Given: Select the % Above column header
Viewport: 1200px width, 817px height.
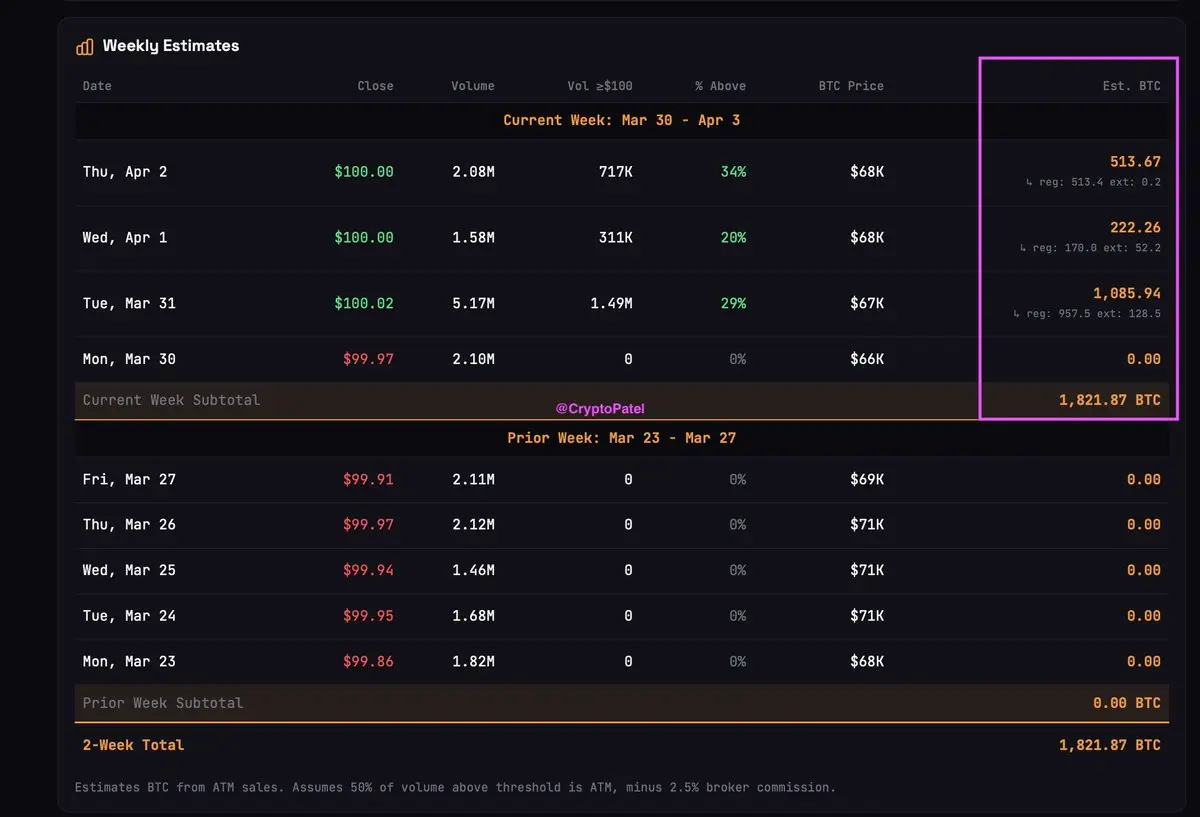Looking at the screenshot, I should coord(720,86).
